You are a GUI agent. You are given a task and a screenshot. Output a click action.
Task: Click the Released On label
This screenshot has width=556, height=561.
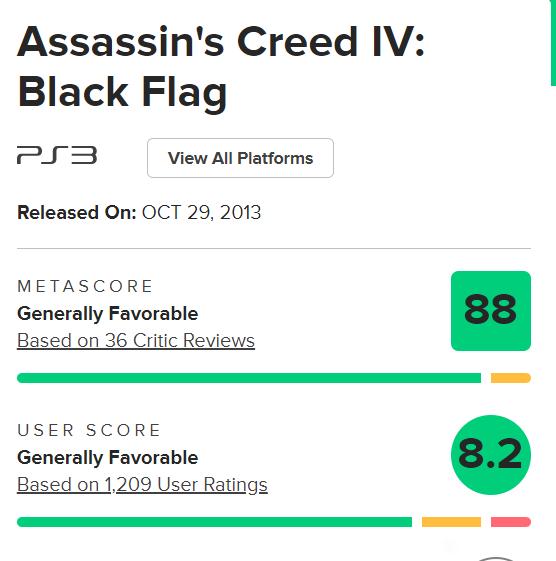pyautogui.click(x=77, y=213)
